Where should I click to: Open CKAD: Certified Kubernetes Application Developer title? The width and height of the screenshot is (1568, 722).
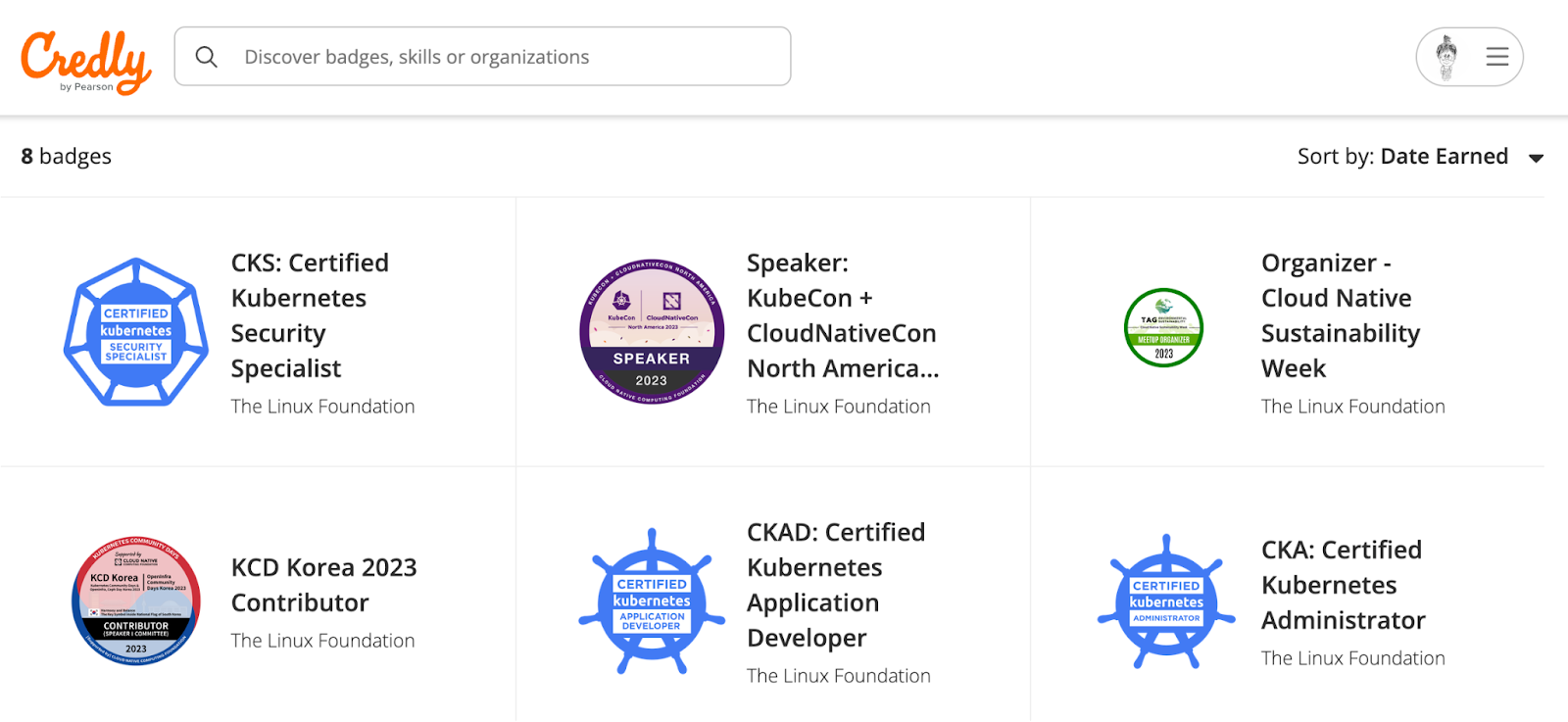(836, 585)
